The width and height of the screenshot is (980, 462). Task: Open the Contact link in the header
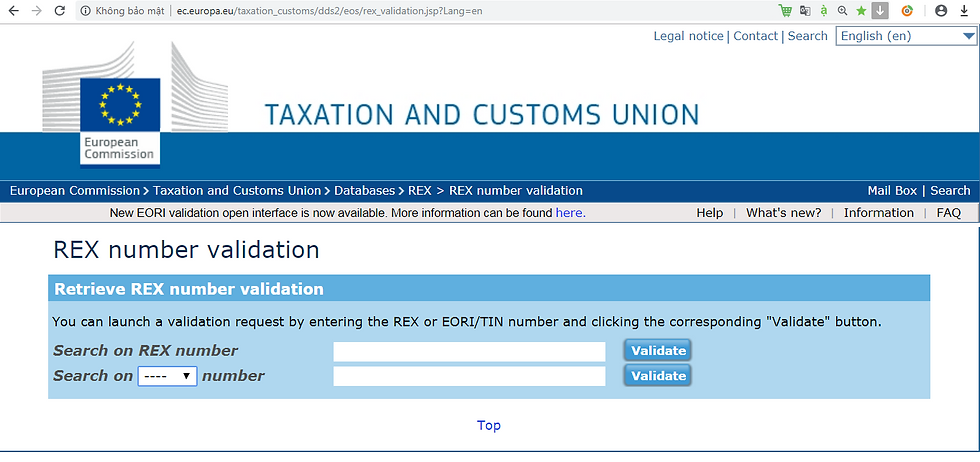point(756,36)
